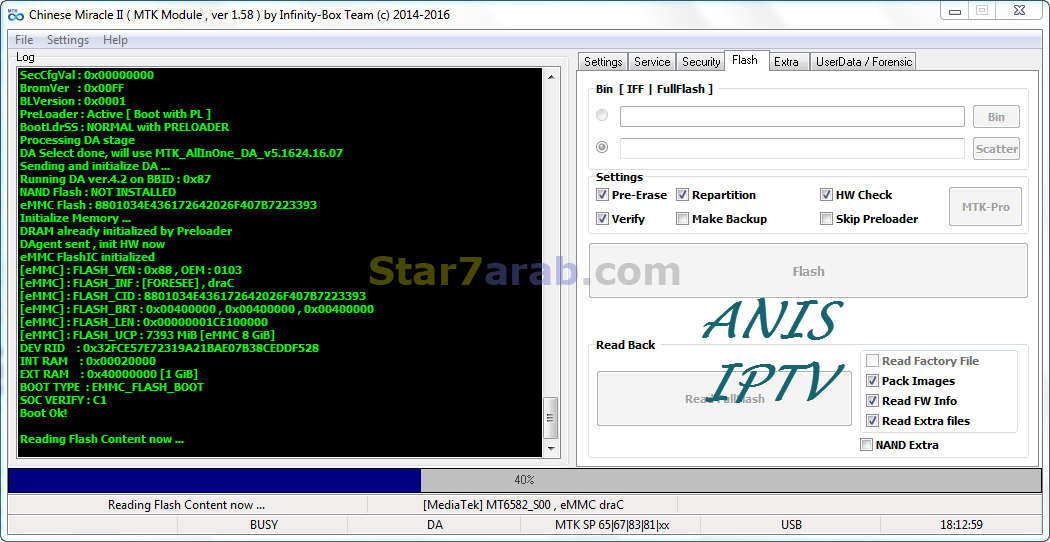The height and width of the screenshot is (542, 1050).
Task: Switch to the Service tab
Action: point(652,62)
